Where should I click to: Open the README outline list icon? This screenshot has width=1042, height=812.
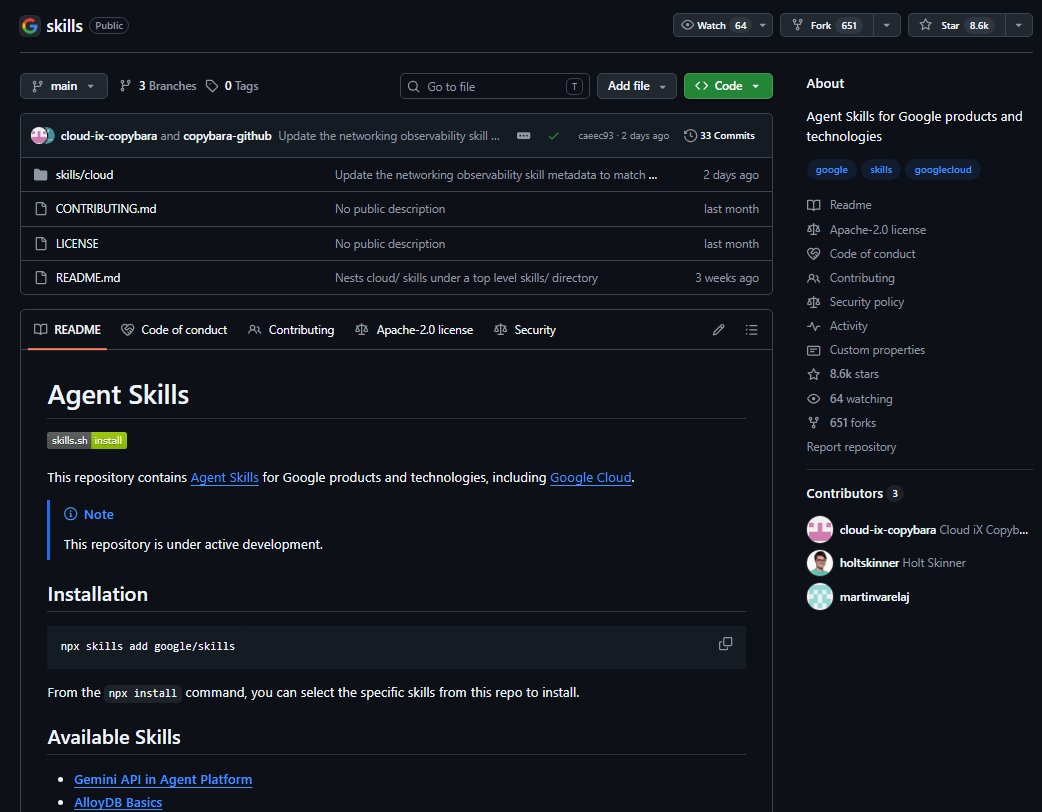[x=751, y=330]
